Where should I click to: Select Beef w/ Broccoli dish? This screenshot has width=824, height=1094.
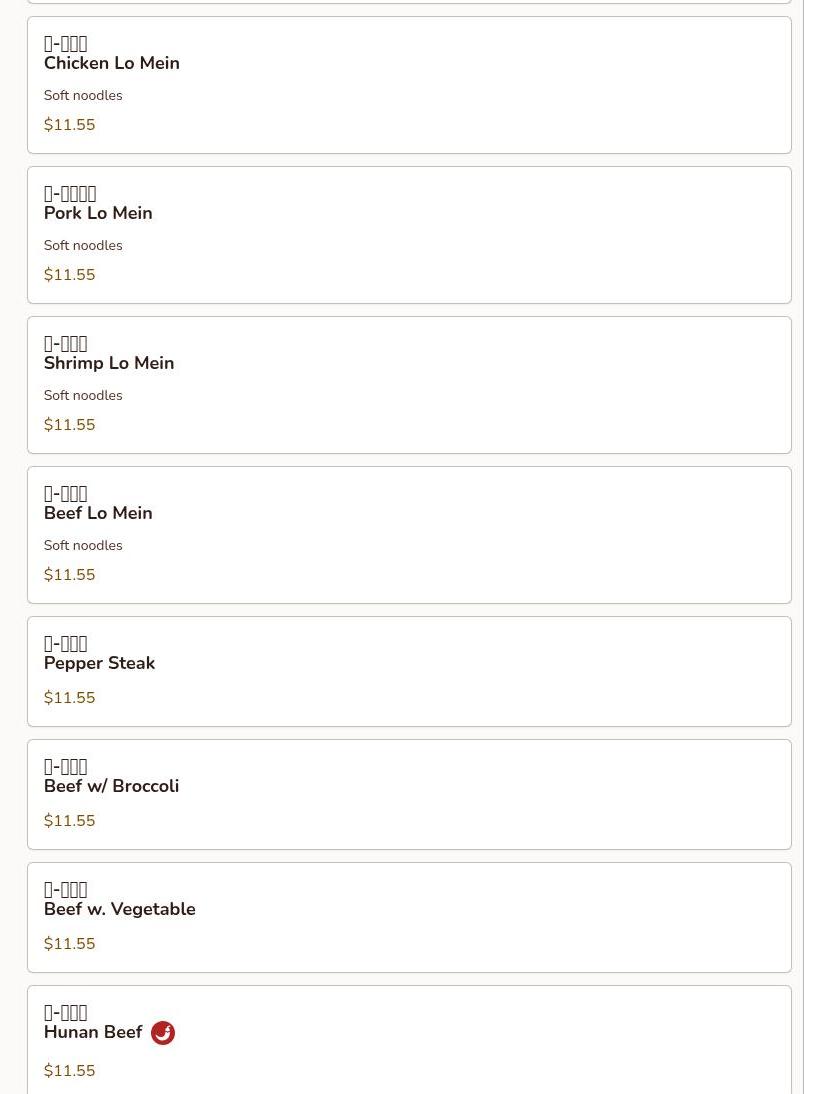111,786
